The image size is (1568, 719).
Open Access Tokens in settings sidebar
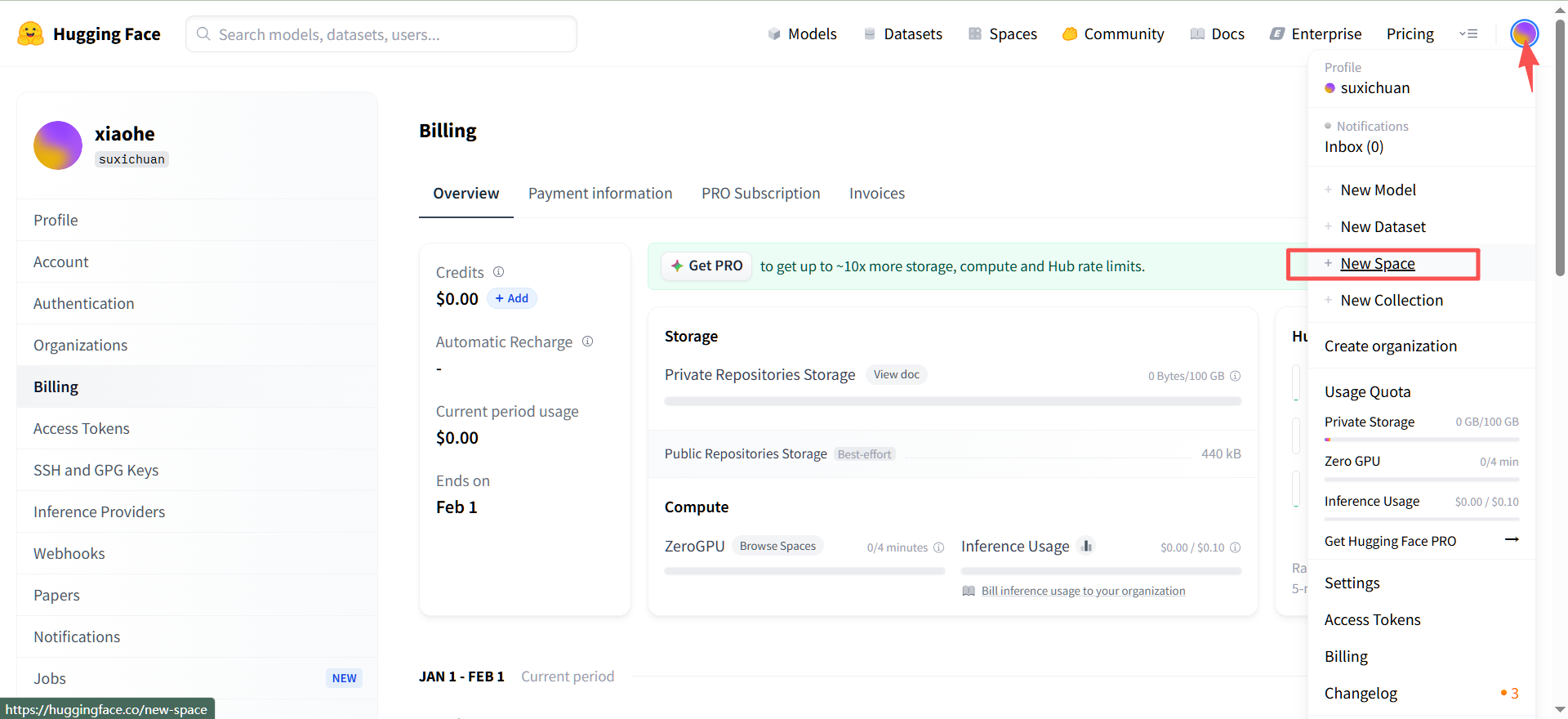[x=82, y=429]
